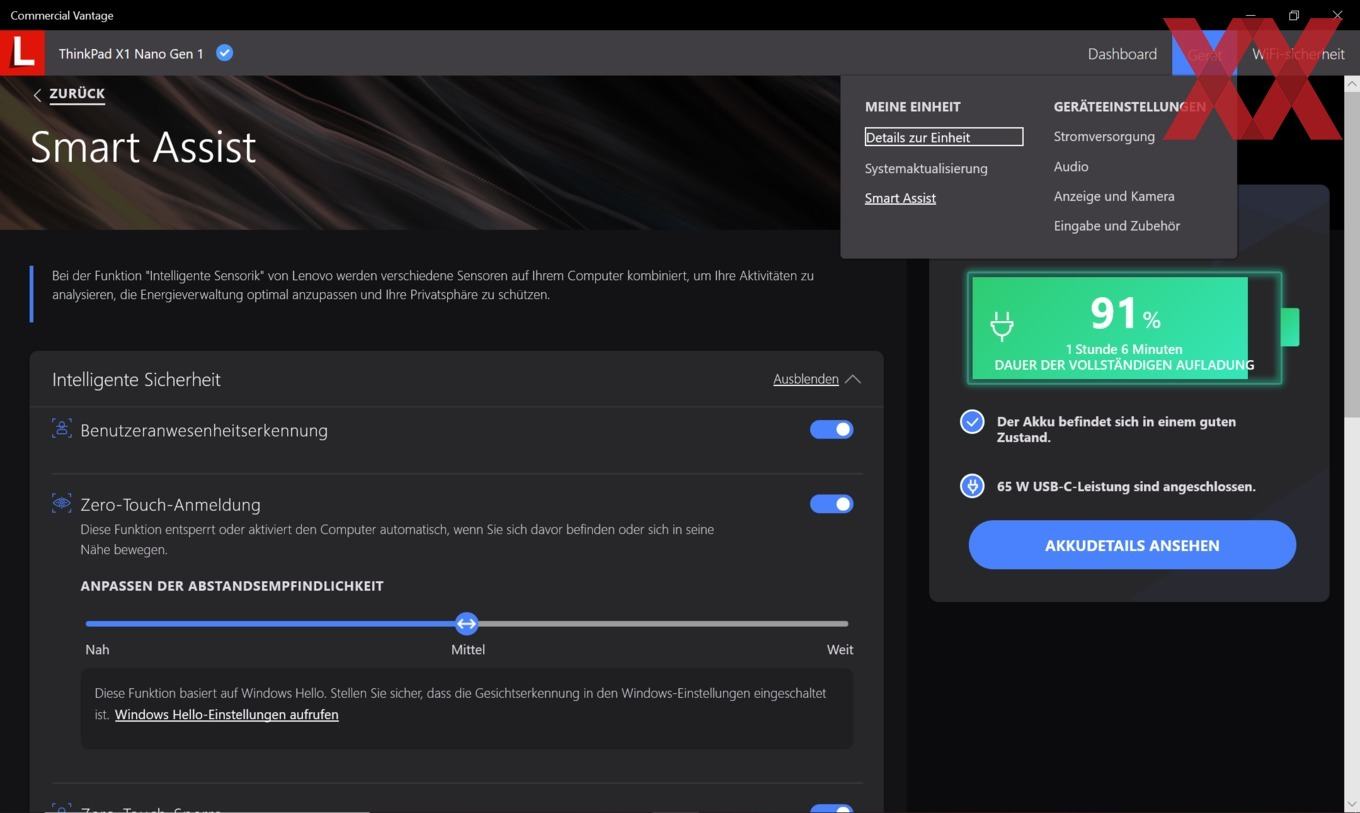Click the USB-C power plug icon
This screenshot has width=1360, height=813.
point(972,486)
